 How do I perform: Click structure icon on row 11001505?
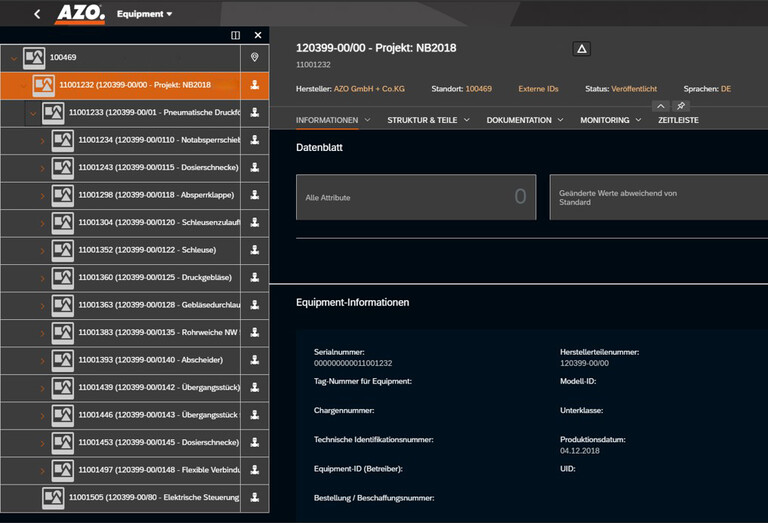pyautogui.click(x=255, y=497)
